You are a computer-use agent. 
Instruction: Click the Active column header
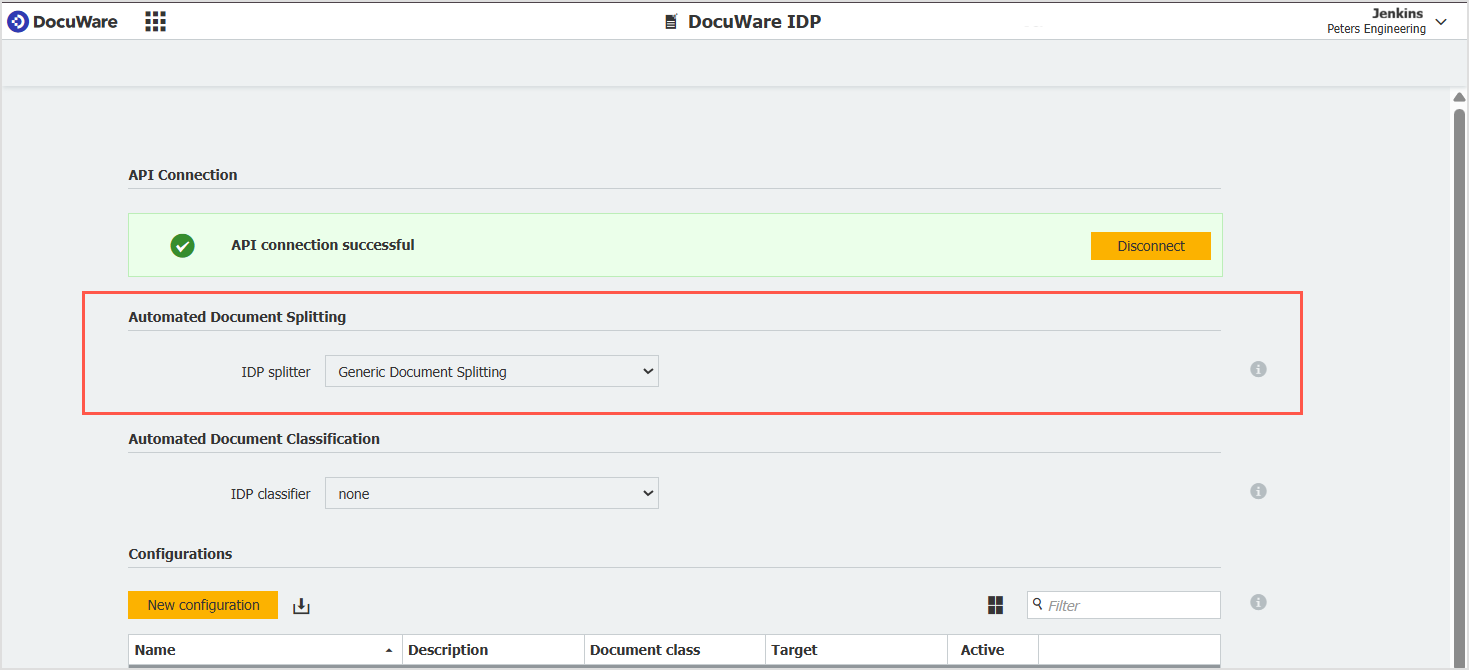pos(991,650)
